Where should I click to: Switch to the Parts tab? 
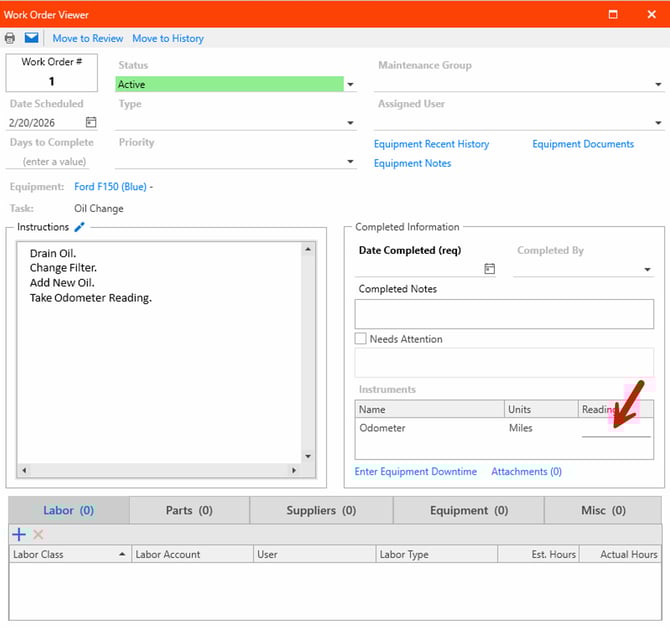[x=189, y=510]
